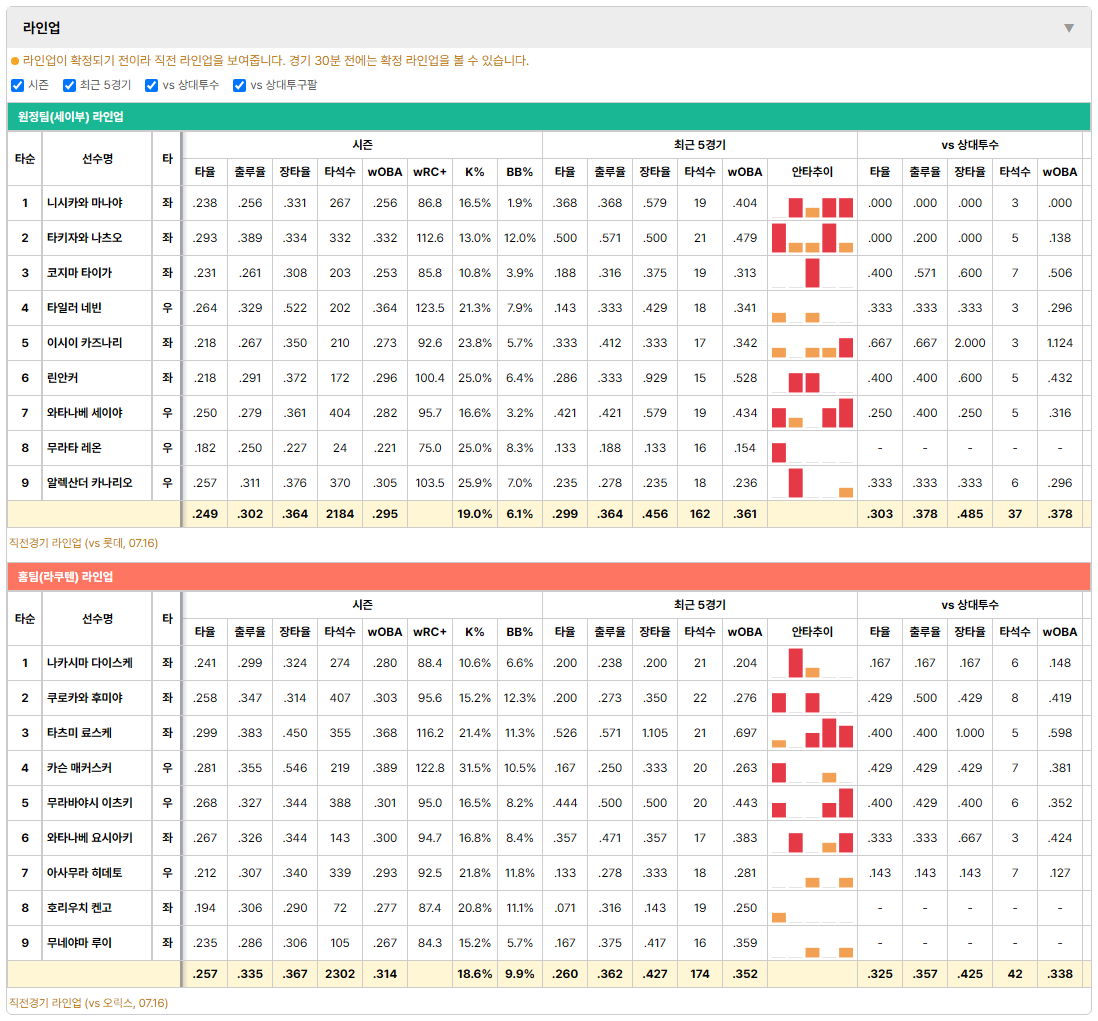The width and height of the screenshot is (1098, 1021).
Task: Click 타키자와 나츠오 hit trend bars
Action: point(812,238)
